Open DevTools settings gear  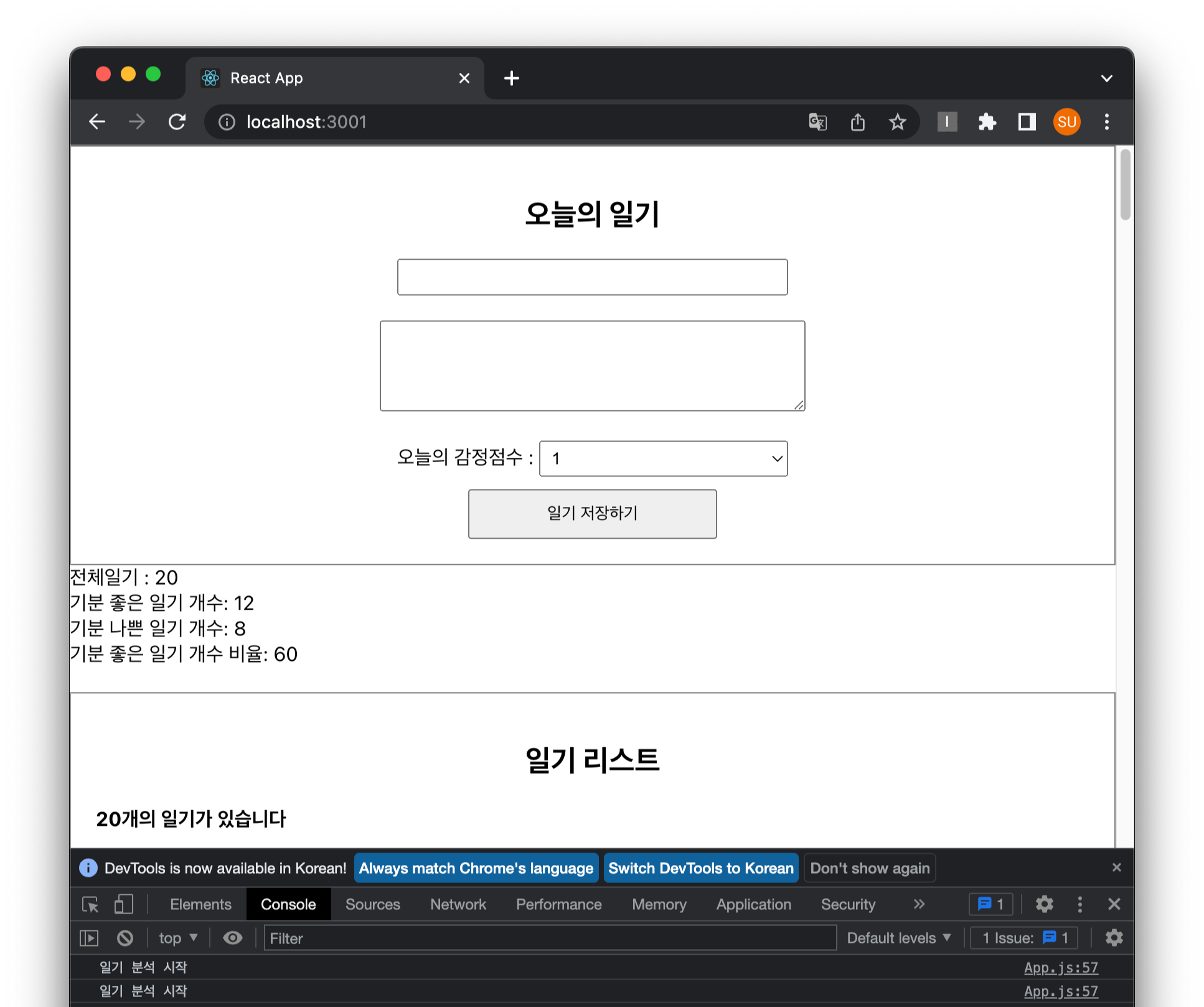coord(1044,904)
